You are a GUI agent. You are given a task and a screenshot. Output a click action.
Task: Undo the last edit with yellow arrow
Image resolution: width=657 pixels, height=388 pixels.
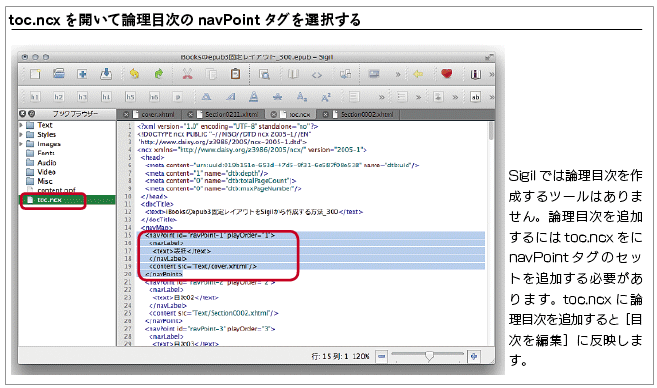[x=134, y=74]
